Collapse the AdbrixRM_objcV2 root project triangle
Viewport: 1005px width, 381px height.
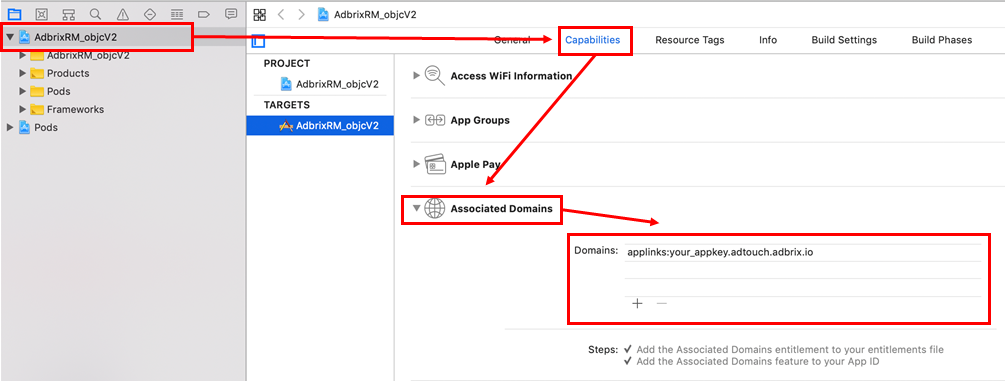point(10,37)
